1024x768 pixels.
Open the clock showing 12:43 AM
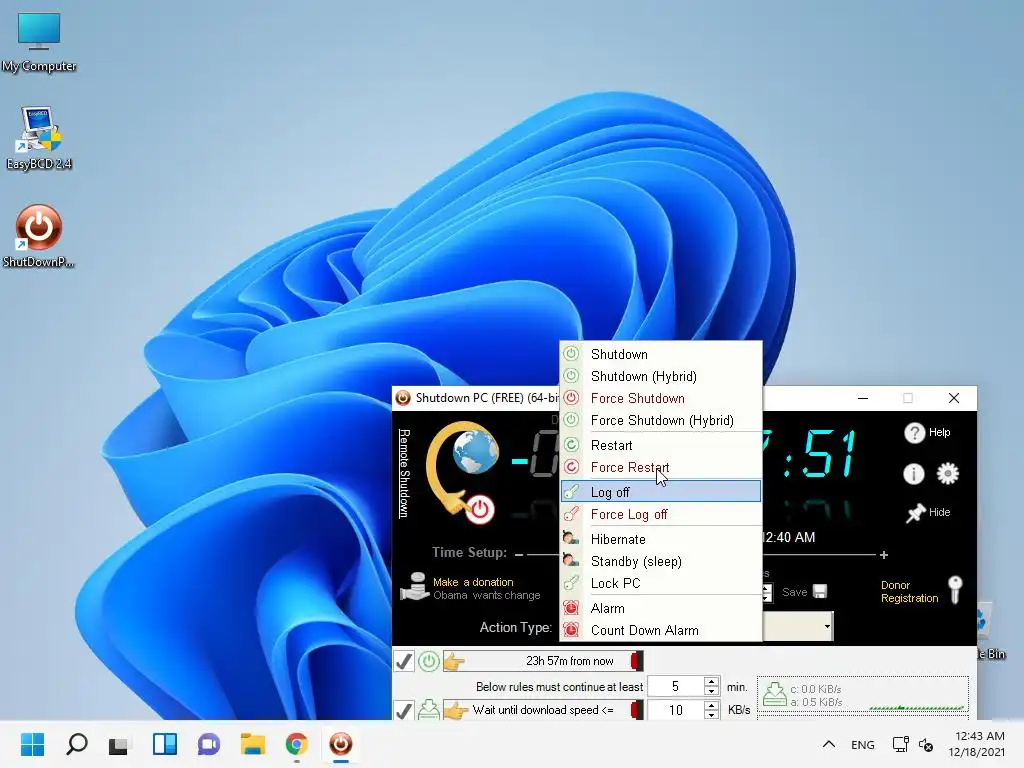tap(977, 744)
